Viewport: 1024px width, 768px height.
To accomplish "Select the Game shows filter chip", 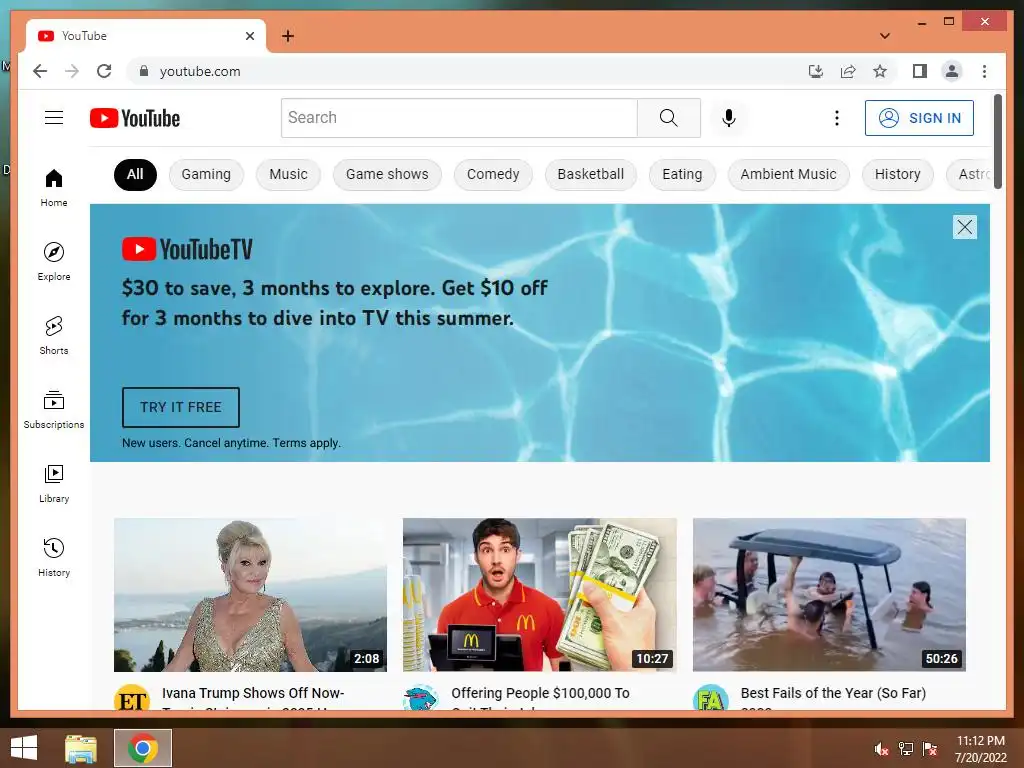I will tap(387, 174).
